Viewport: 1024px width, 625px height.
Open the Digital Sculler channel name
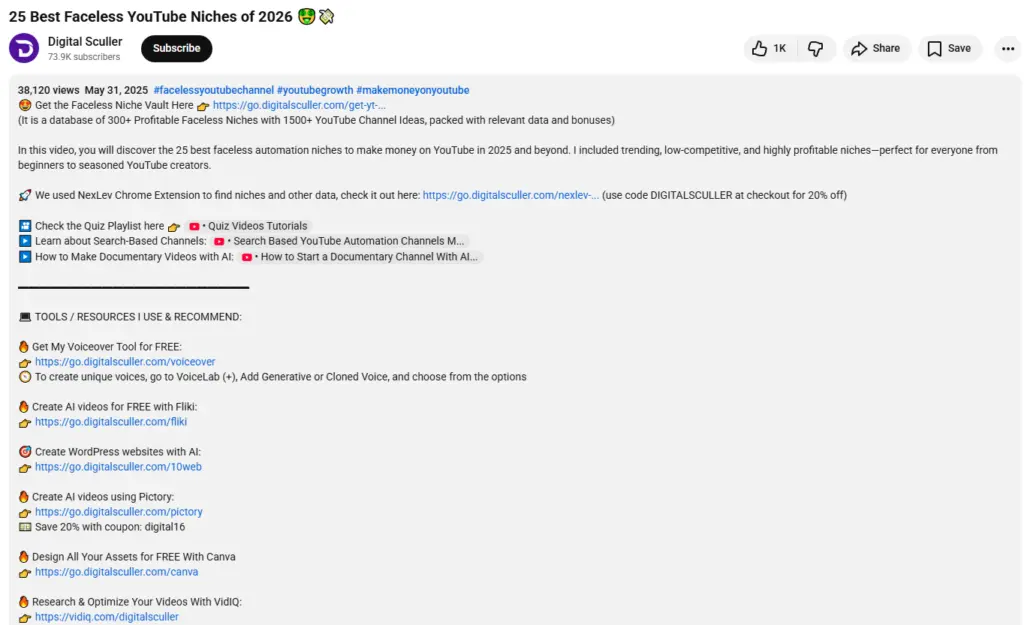pos(85,41)
